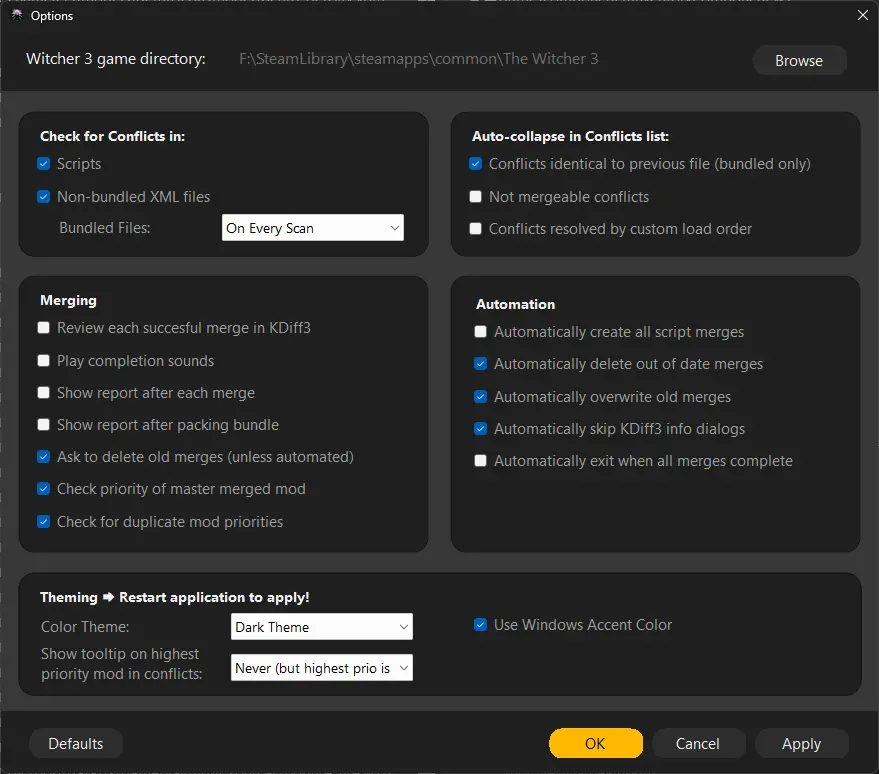Screen dimensions: 879x774
Task: Close the Options dialog
Action: (863, 15)
